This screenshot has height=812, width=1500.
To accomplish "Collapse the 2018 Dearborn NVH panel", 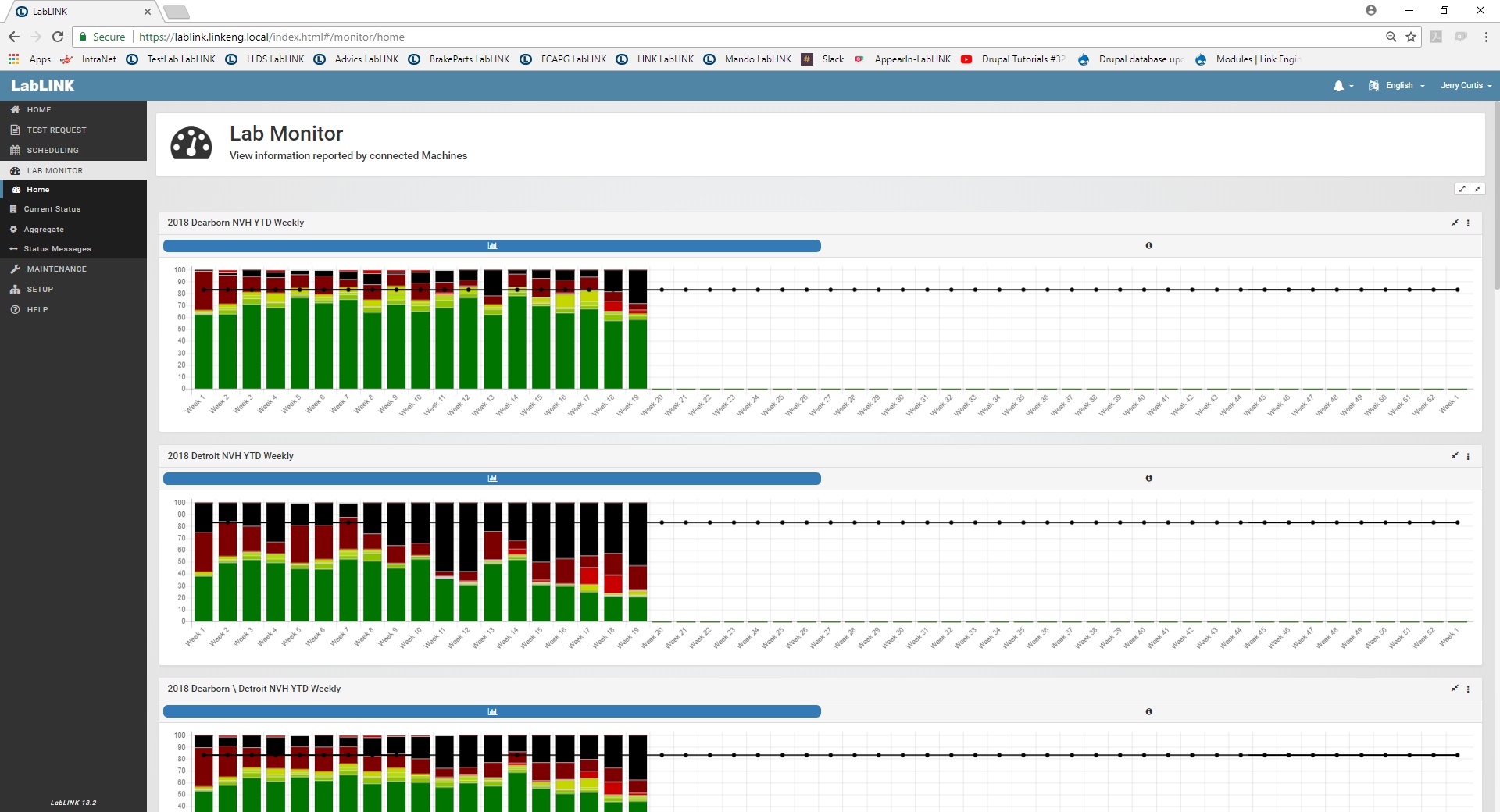I will [x=1455, y=223].
